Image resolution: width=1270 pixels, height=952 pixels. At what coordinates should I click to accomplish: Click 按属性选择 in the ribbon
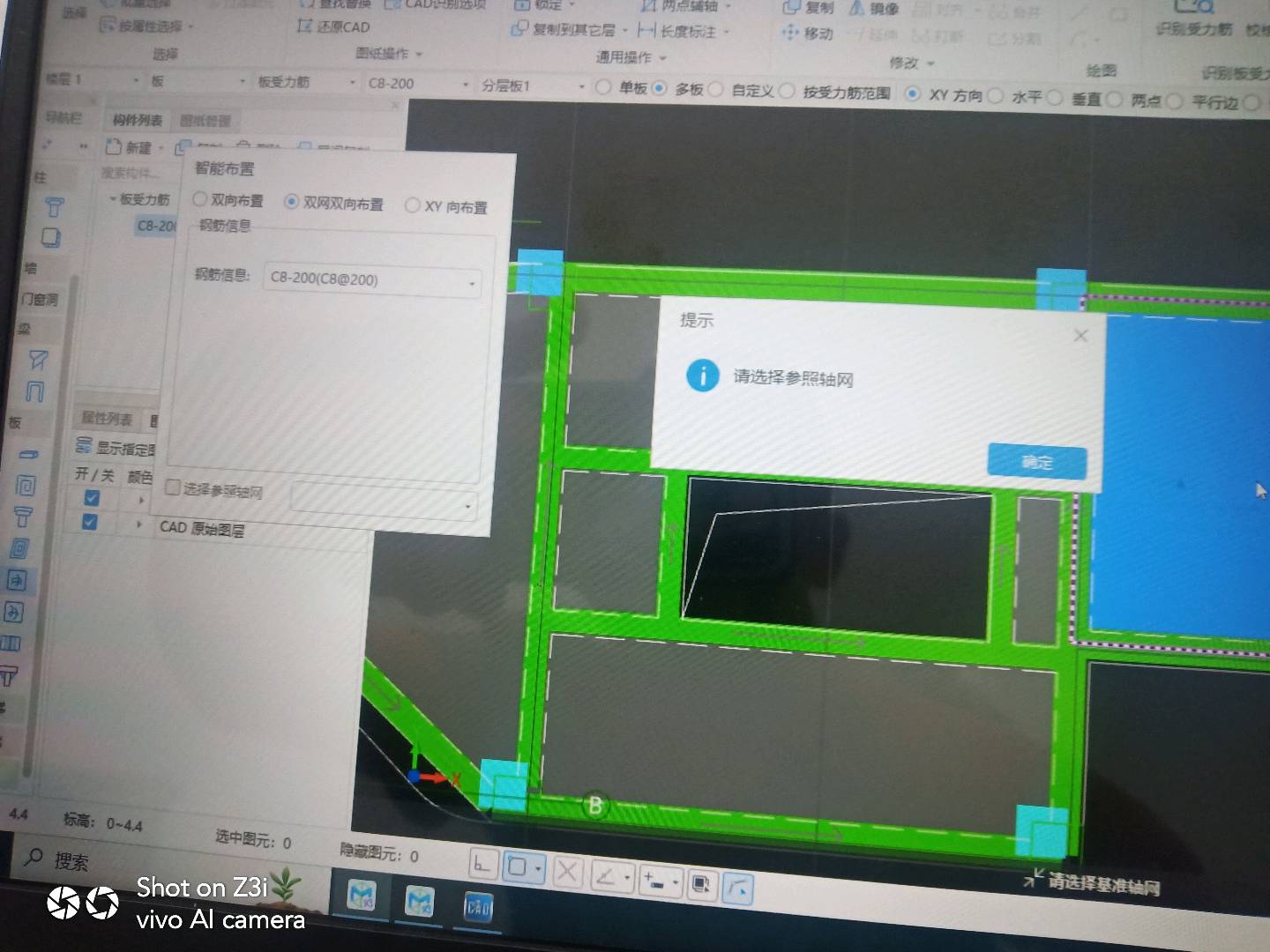pyautogui.click(x=146, y=26)
